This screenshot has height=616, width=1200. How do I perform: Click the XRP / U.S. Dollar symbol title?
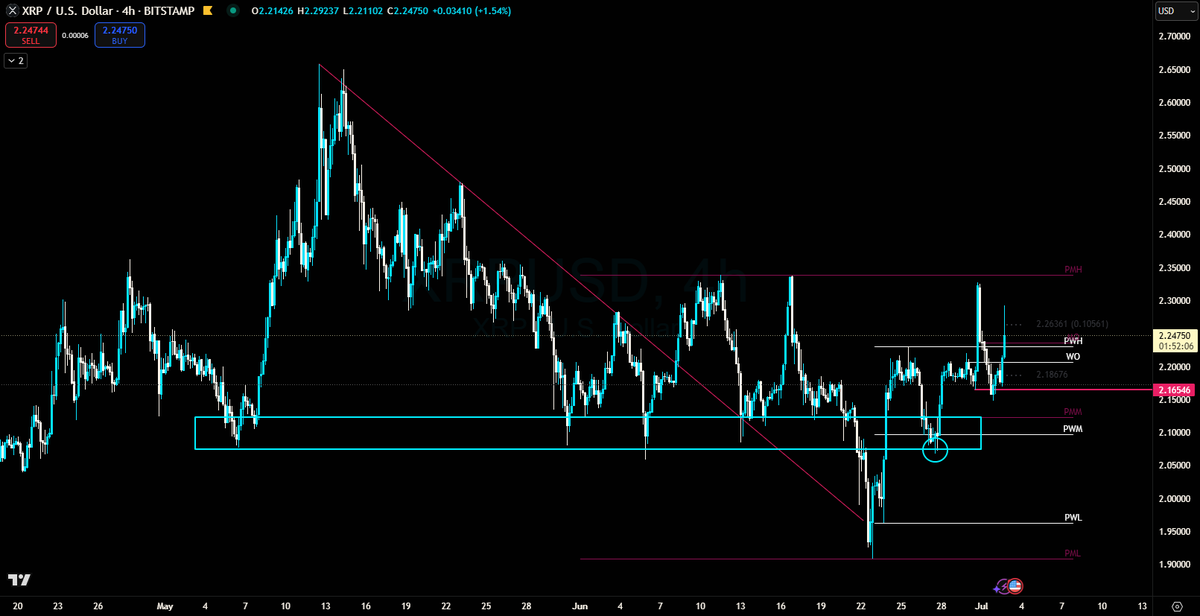(x=69, y=11)
